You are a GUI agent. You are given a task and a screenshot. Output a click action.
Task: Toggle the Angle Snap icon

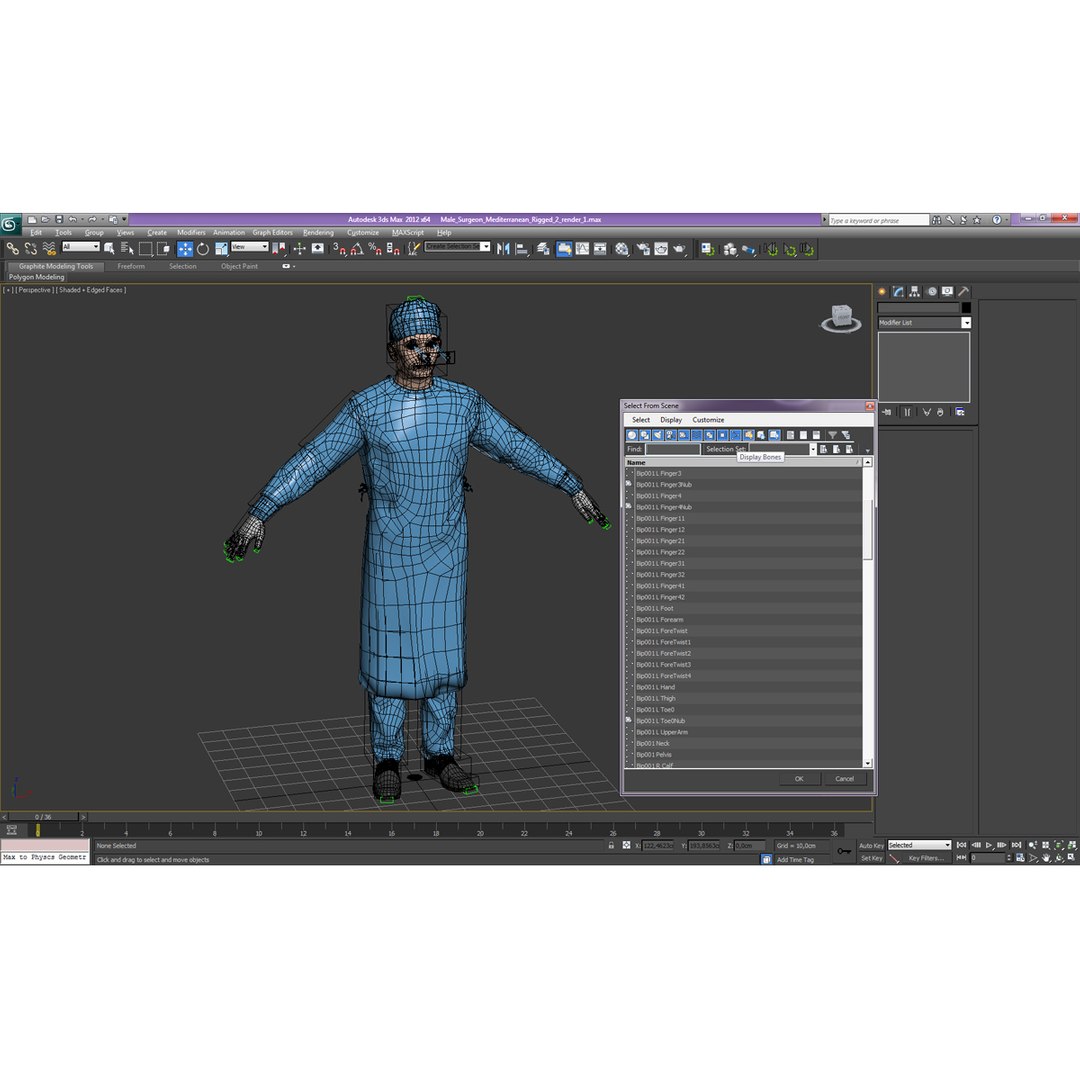pos(357,249)
